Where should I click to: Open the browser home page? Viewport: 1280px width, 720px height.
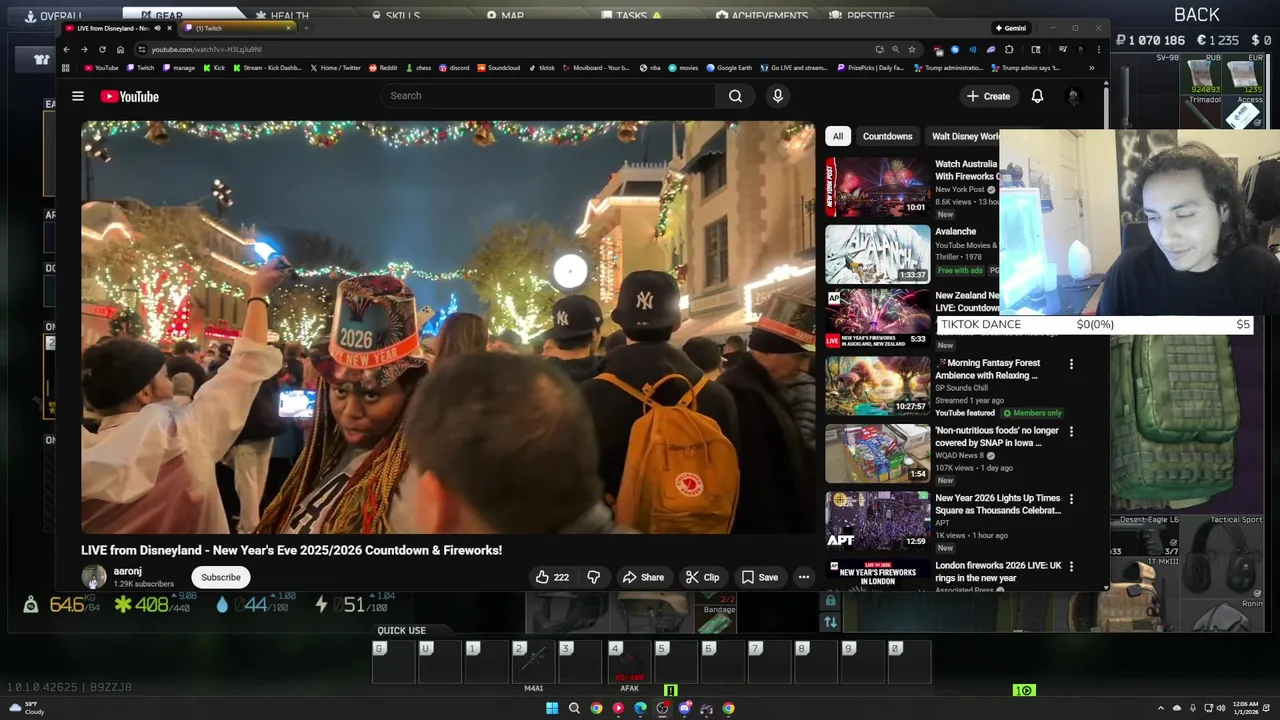120,49
